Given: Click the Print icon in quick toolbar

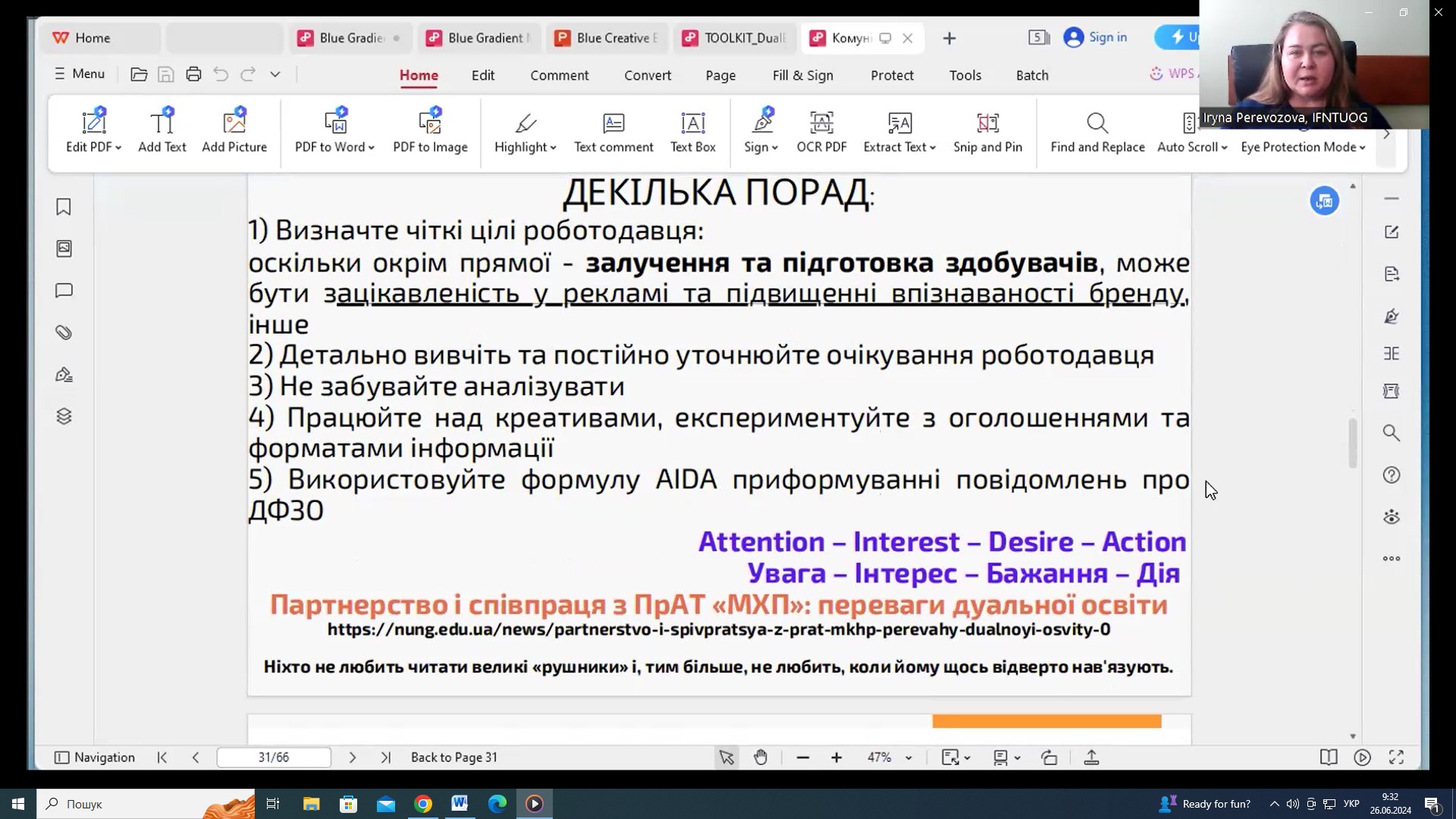Looking at the screenshot, I should pyautogui.click(x=193, y=74).
